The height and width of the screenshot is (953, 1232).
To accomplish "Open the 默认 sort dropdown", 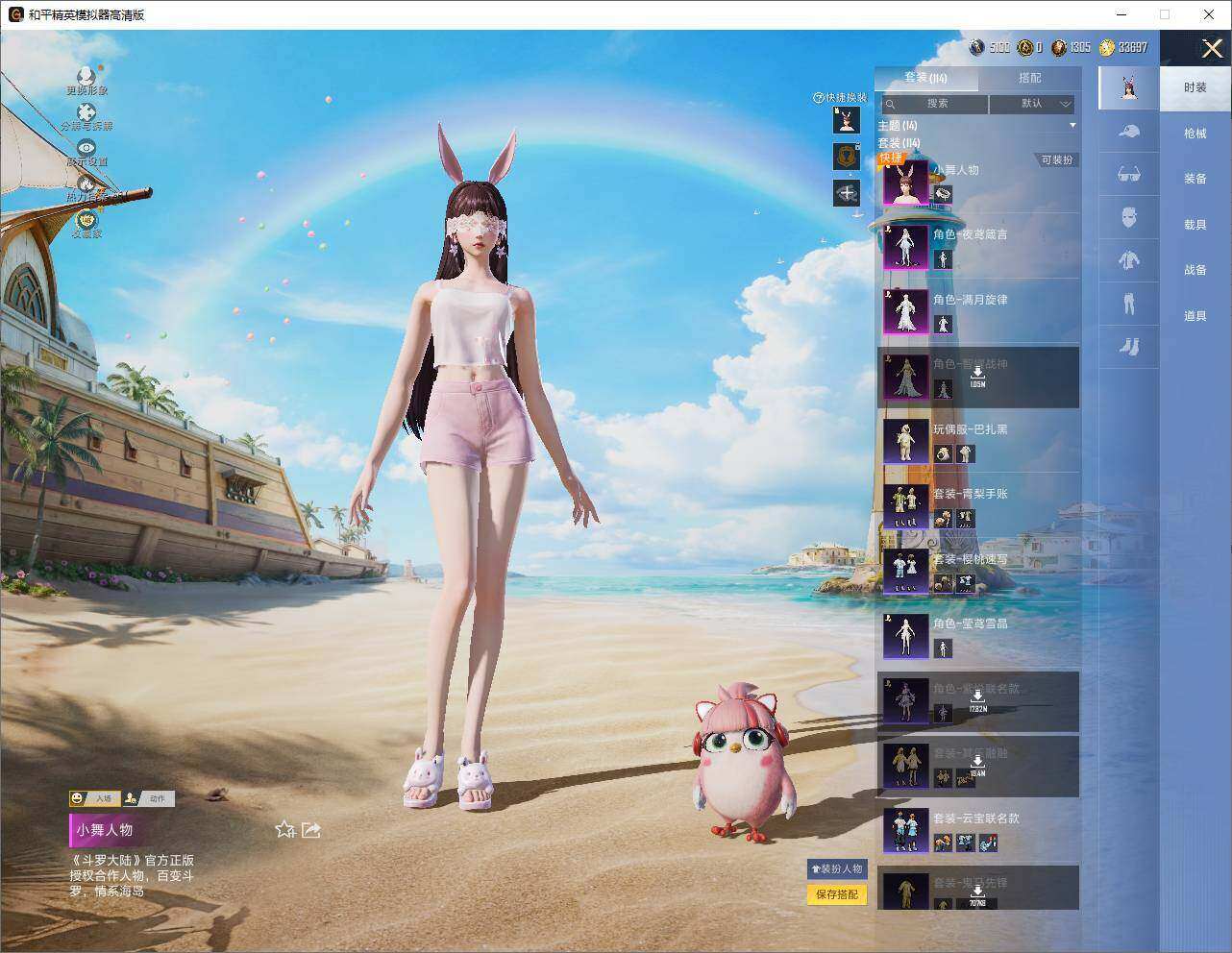I will click(x=1032, y=104).
